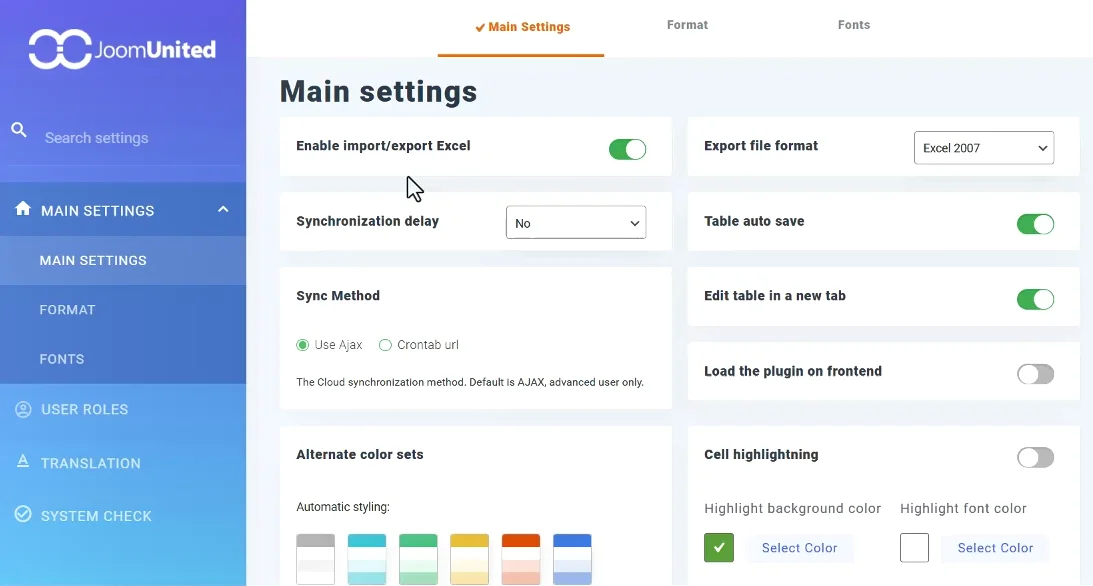Click checkmark icon on Main Settings tab
The width and height of the screenshot is (1093, 586).
(480, 27)
